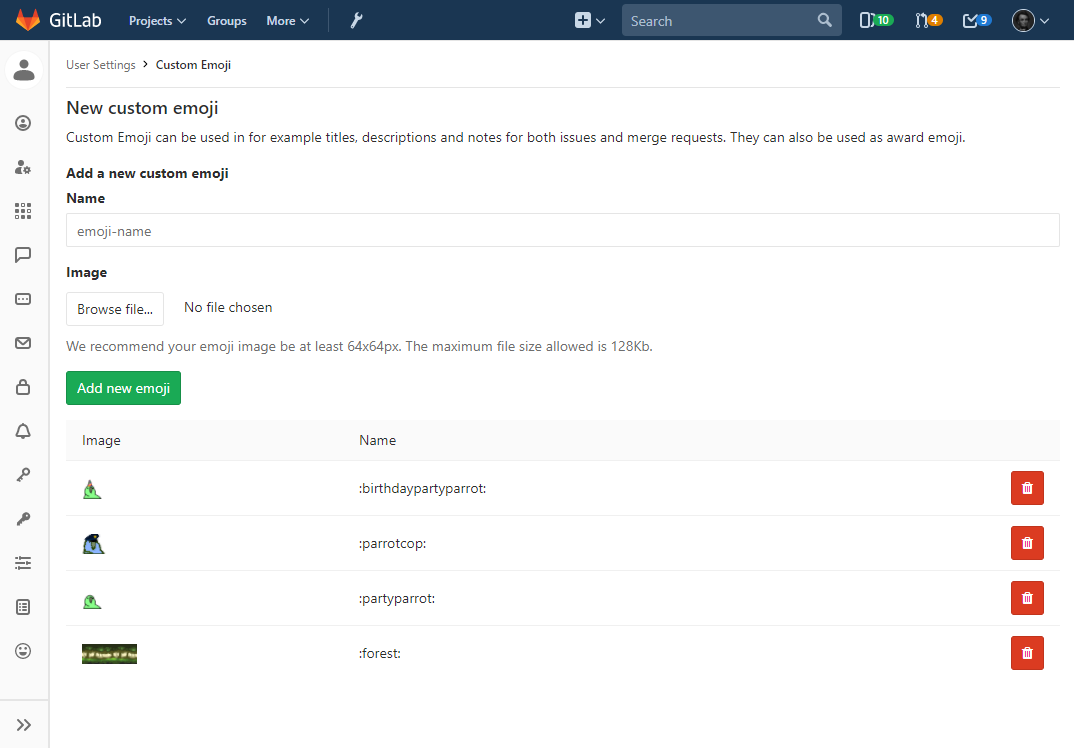The image size is (1074, 748).
Task: Open the password lock icon in sidebar
Action: 23,387
